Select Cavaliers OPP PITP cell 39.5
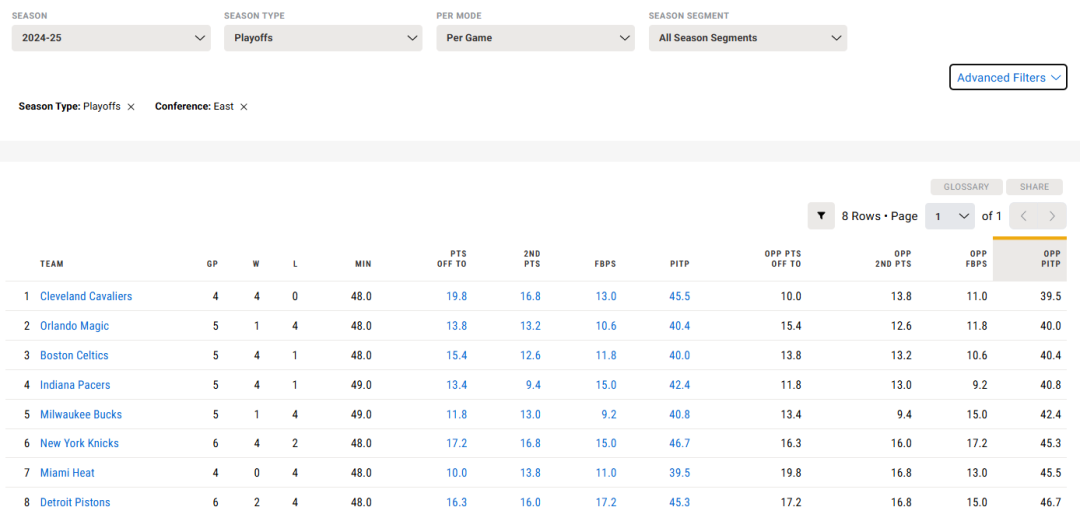Screen dimensions: 1080x521 point(1050,296)
